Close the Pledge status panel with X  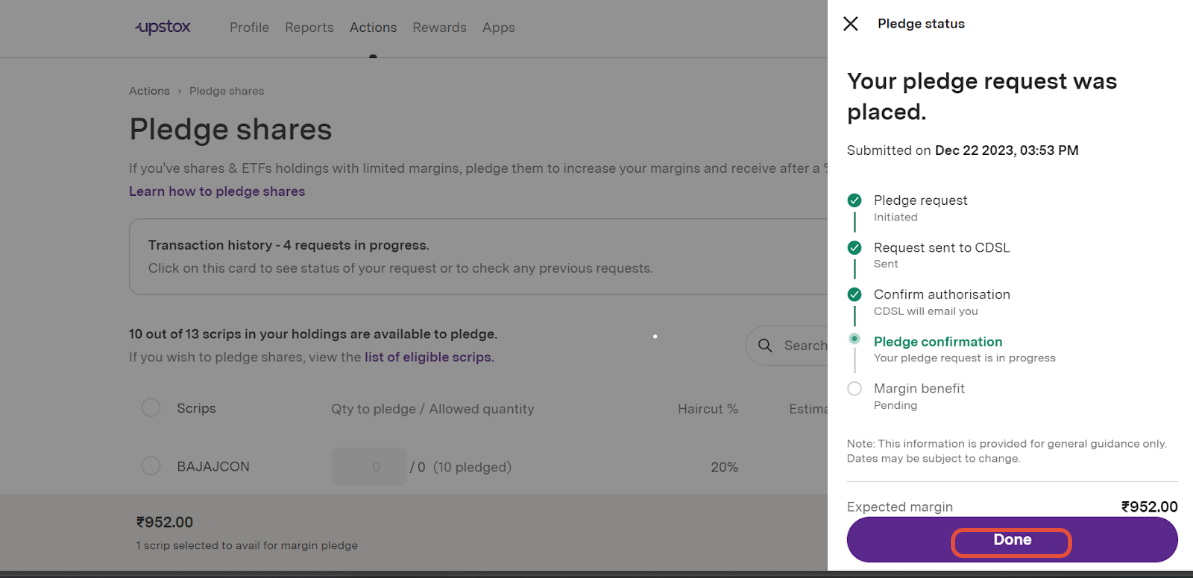point(851,24)
